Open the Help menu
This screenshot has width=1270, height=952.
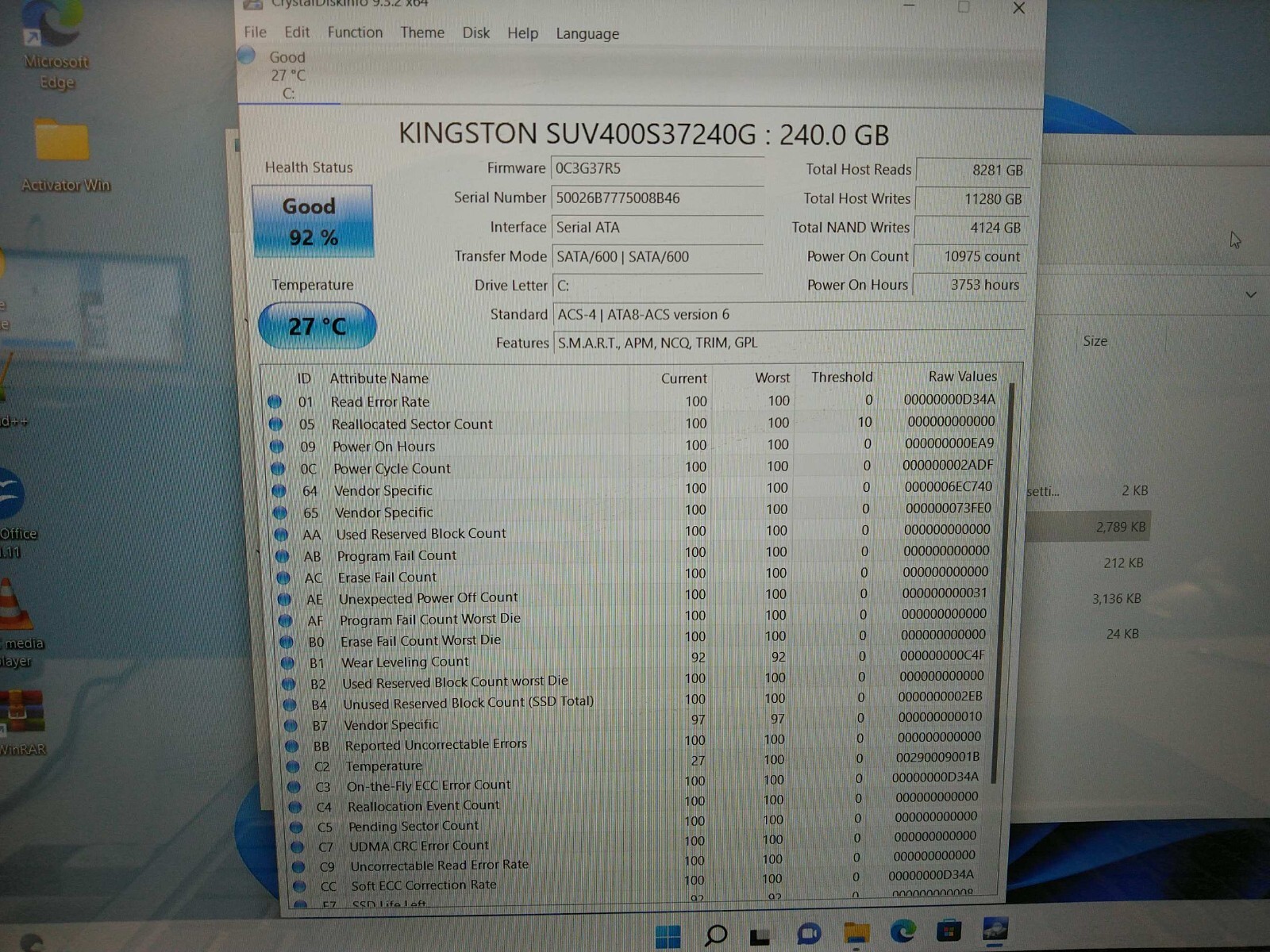[x=522, y=33]
